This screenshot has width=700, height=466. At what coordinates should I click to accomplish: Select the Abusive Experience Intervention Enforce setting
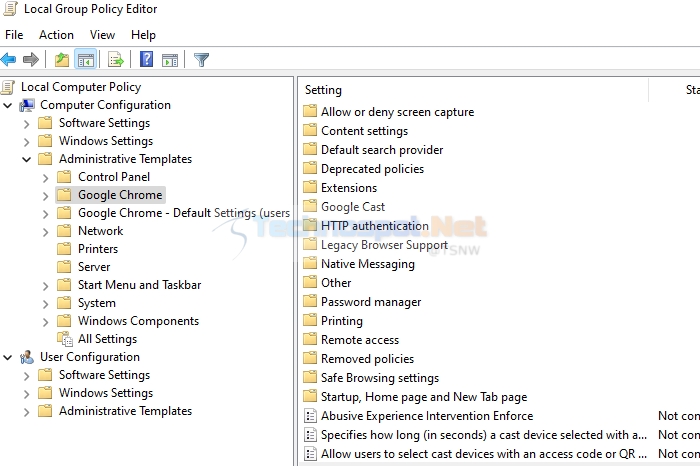pos(427,416)
